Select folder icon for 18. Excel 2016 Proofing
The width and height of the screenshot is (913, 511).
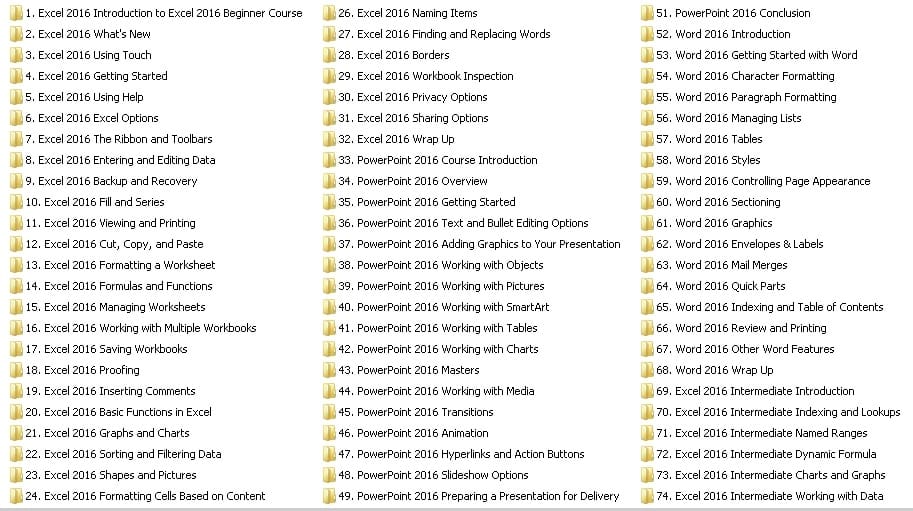click(16, 370)
